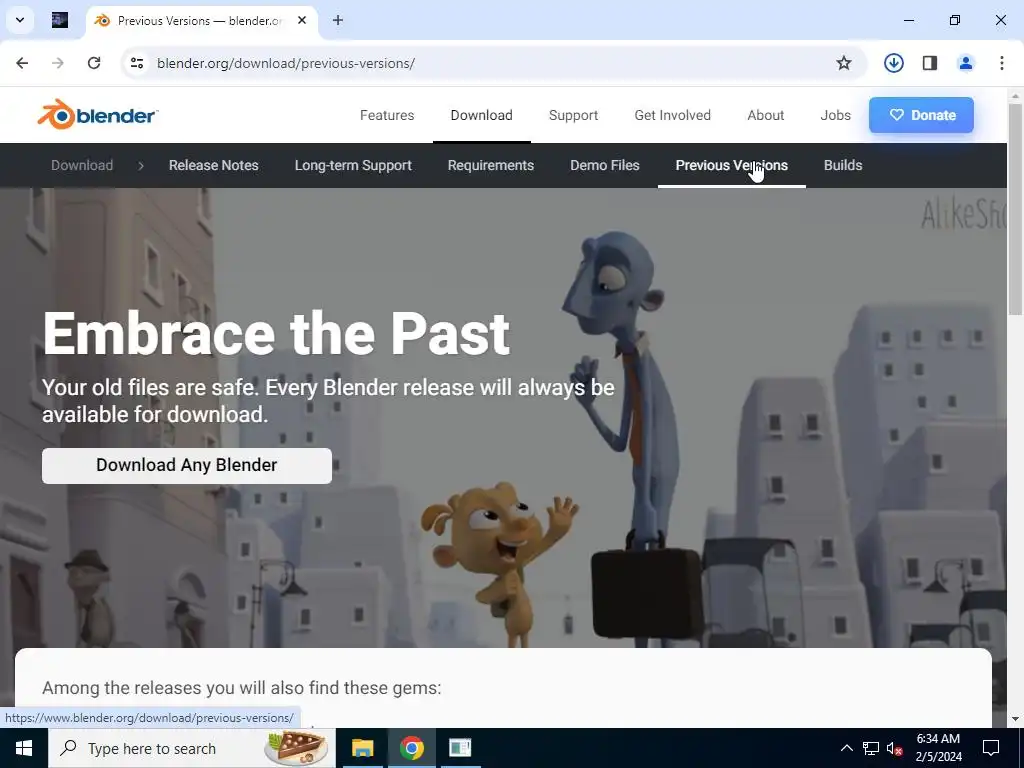Viewport: 1024px width, 768px height.
Task: Click the taskbar search box
Action: coord(192,748)
